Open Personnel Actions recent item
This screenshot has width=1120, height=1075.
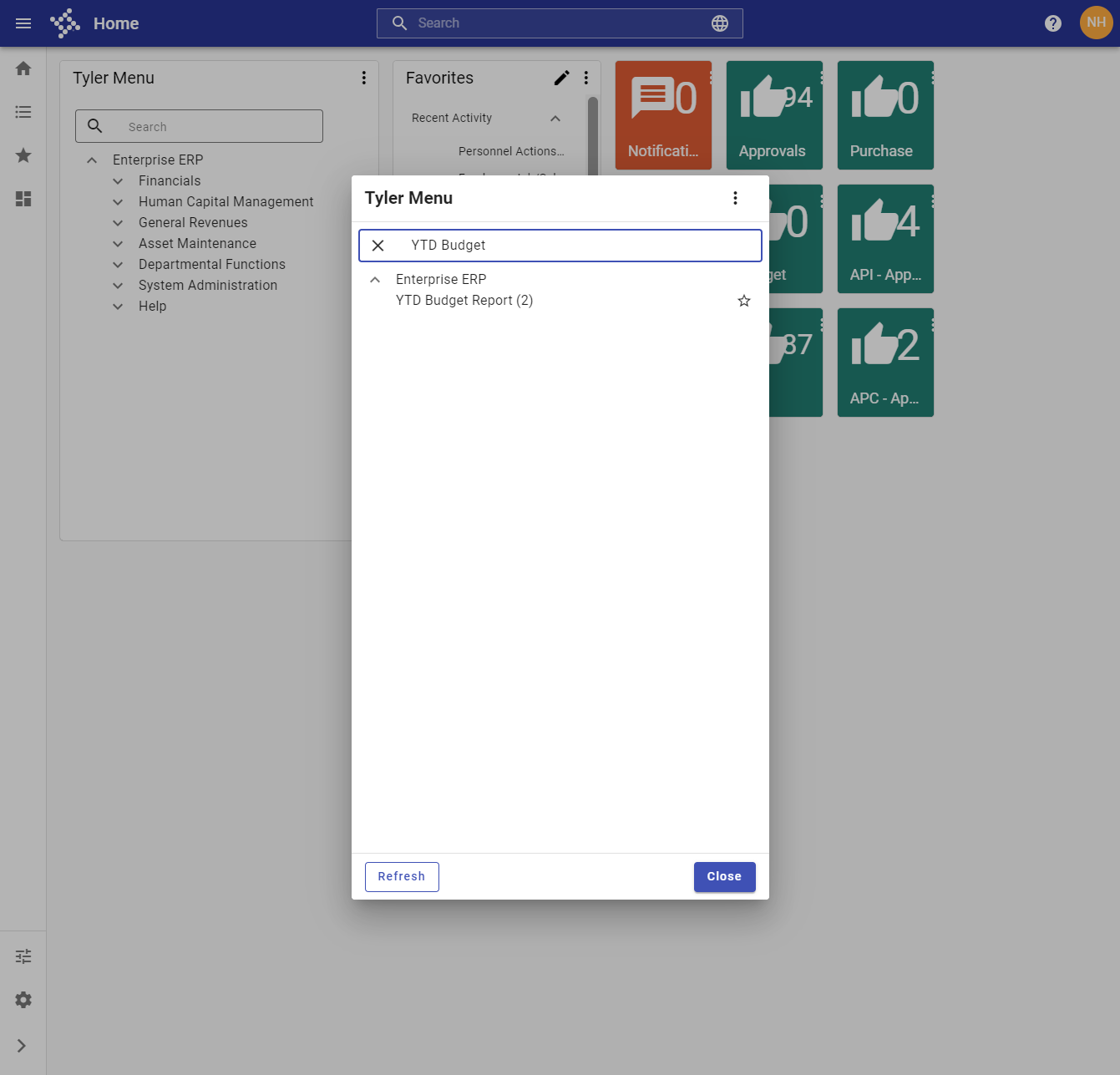click(x=511, y=151)
